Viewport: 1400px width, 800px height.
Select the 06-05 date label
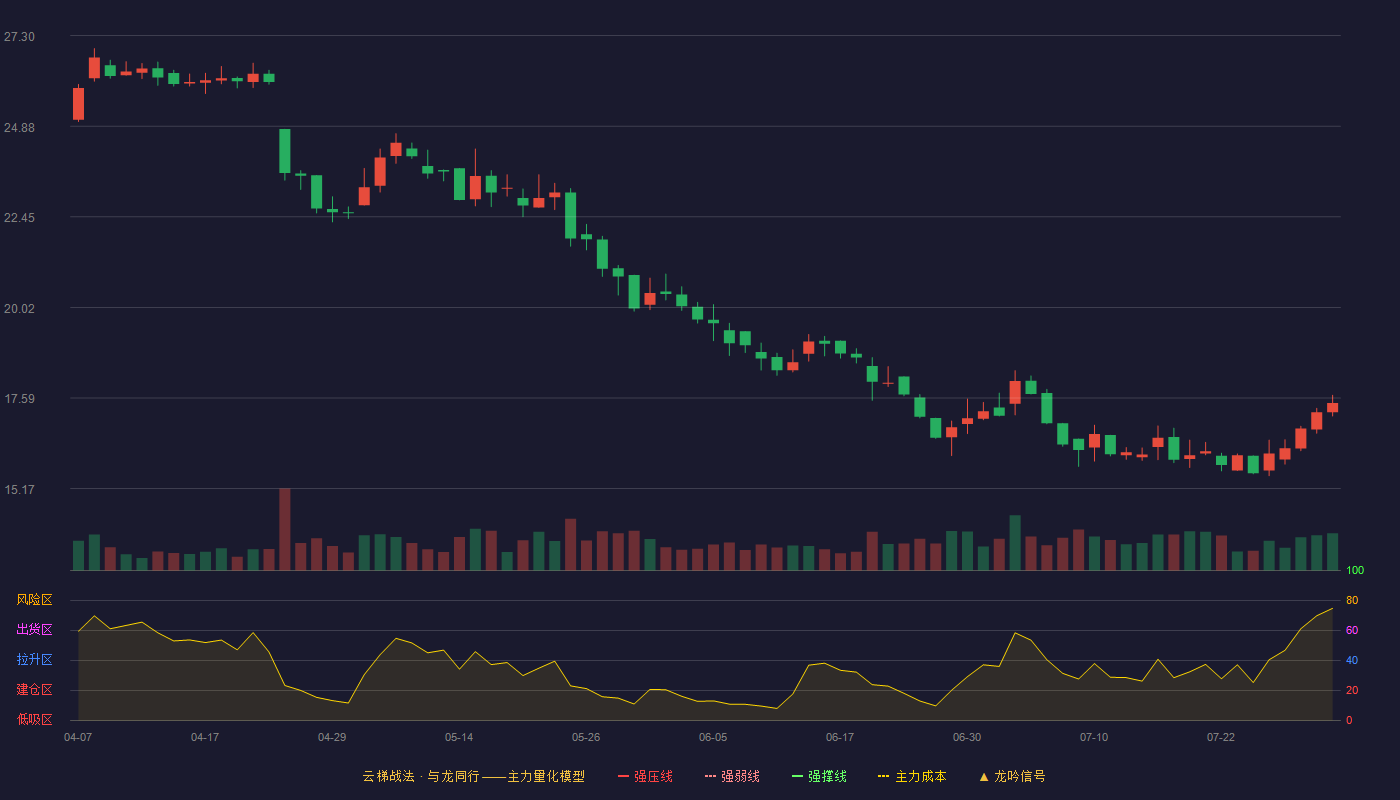(713, 737)
